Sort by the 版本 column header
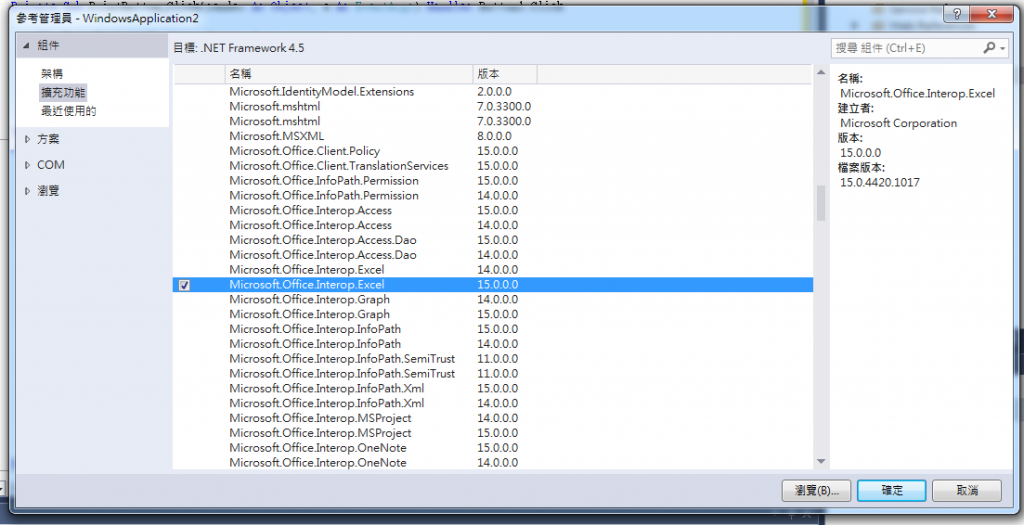1024x525 pixels. [505, 74]
